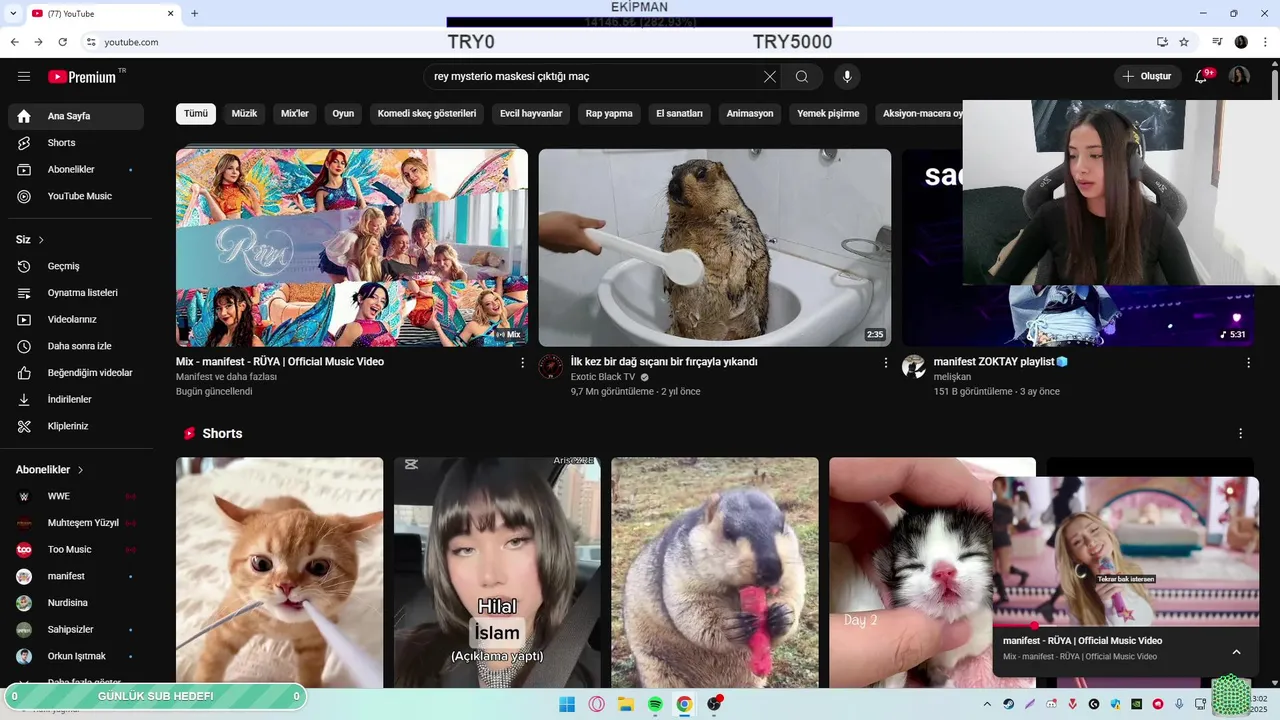Open Nurdisina channel
The image size is (1280, 720).
tap(76, 603)
